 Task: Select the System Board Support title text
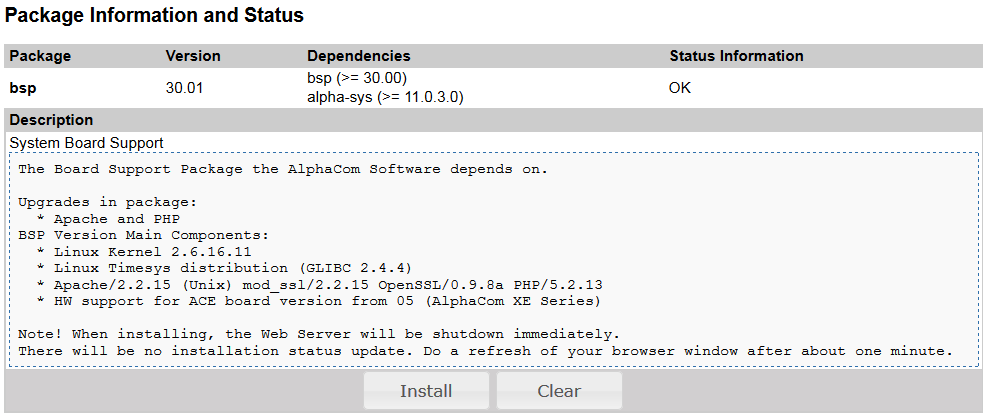click(86, 143)
